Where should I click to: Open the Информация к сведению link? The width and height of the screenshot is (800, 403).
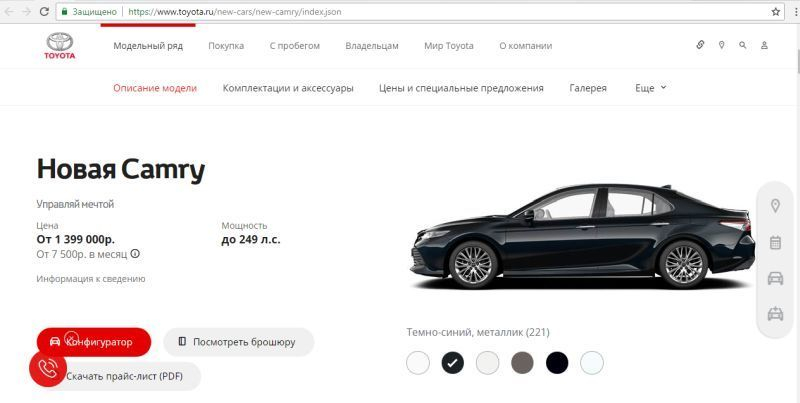coord(91,279)
